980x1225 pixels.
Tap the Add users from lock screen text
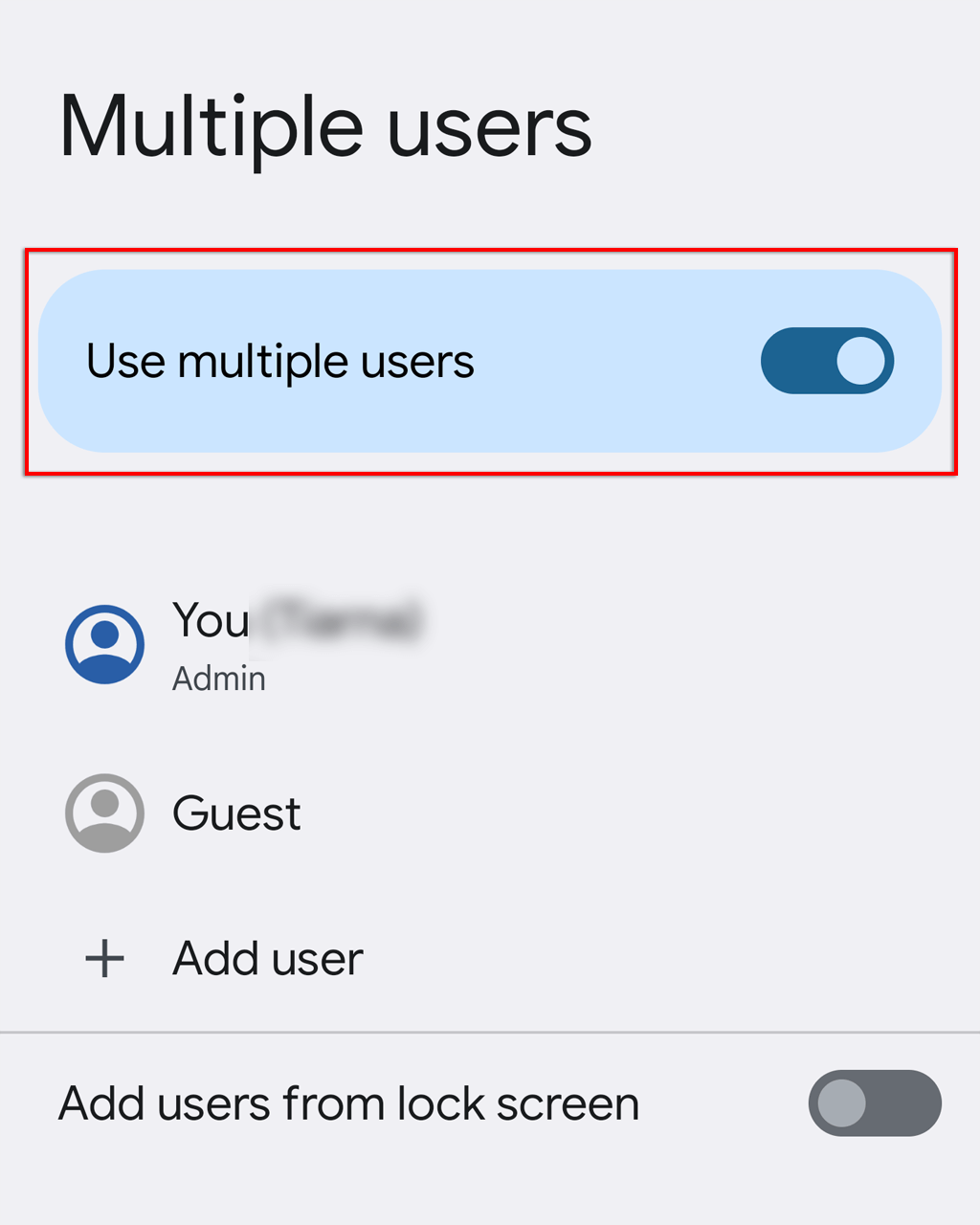pos(348,1103)
